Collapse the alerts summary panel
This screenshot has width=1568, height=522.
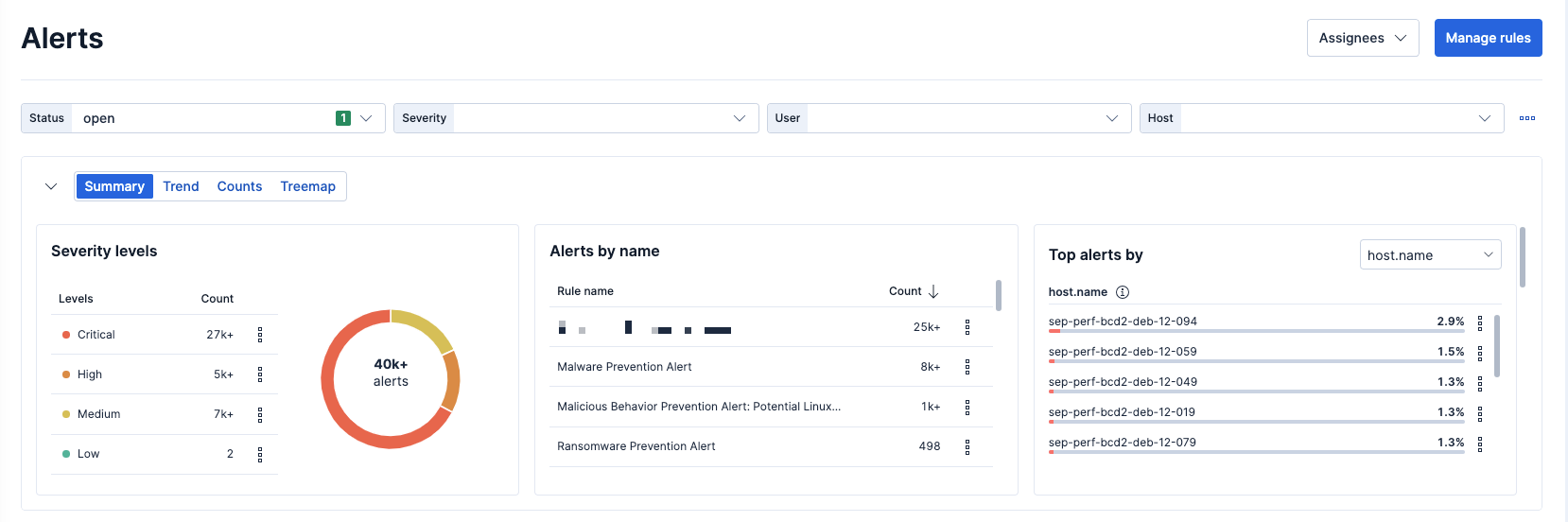coord(51,186)
